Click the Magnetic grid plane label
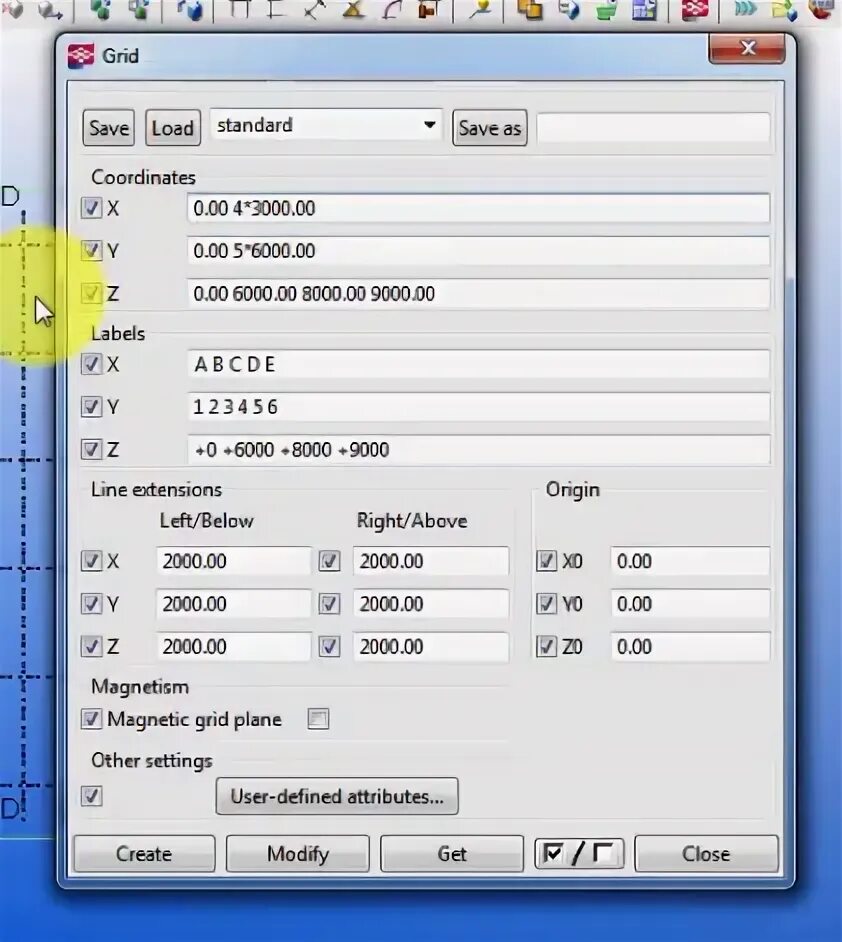The image size is (842, 942). (195, 719)
